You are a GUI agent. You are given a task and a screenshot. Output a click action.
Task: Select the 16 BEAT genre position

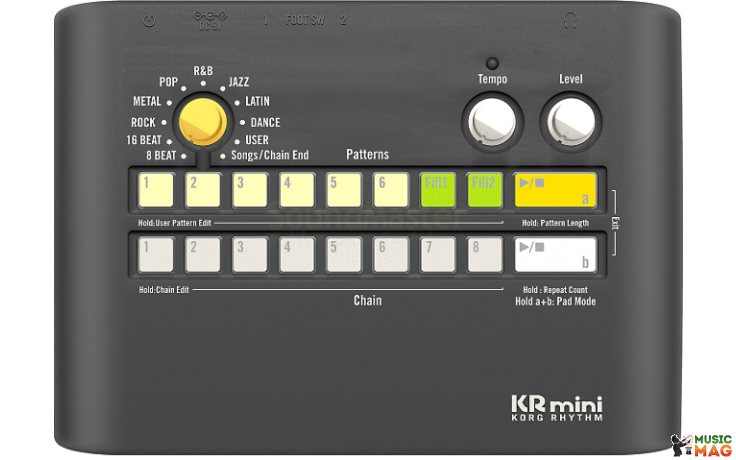click(144, 140)
